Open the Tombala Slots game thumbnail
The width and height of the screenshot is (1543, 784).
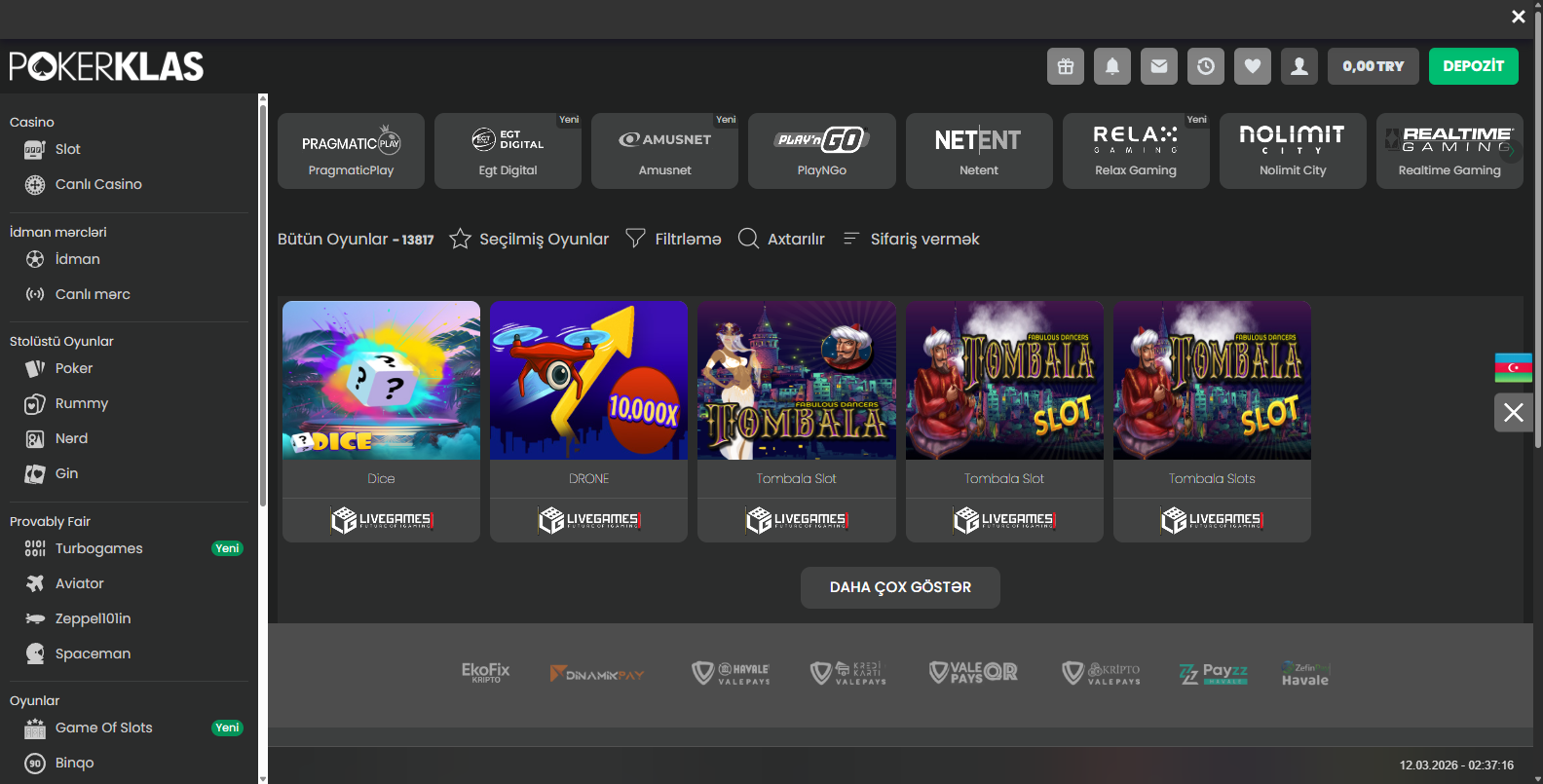click(1212, 380)
